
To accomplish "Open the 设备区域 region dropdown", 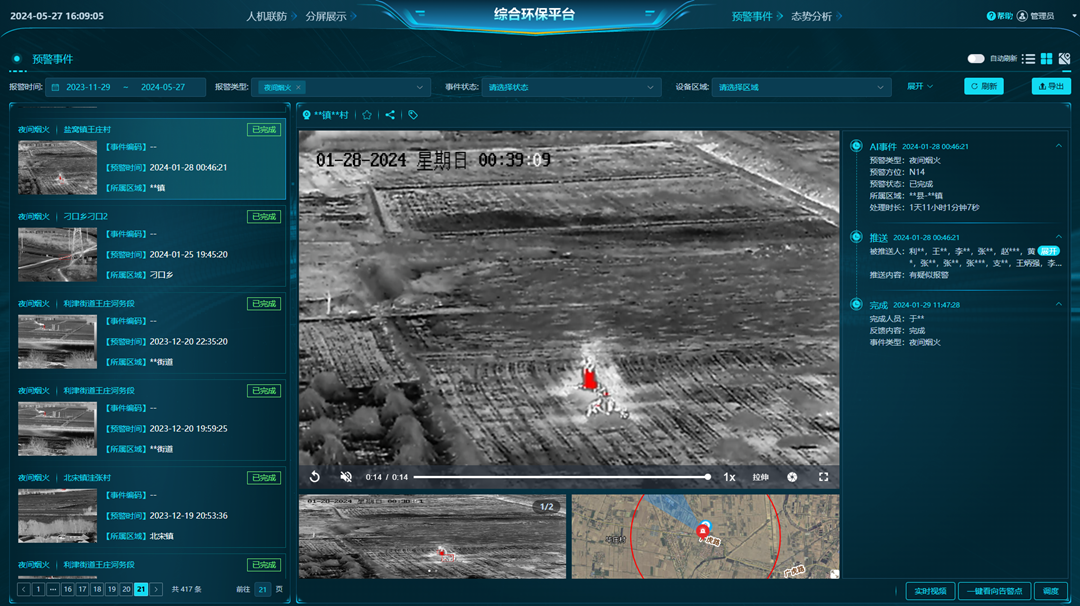I will tap(801, 87).
